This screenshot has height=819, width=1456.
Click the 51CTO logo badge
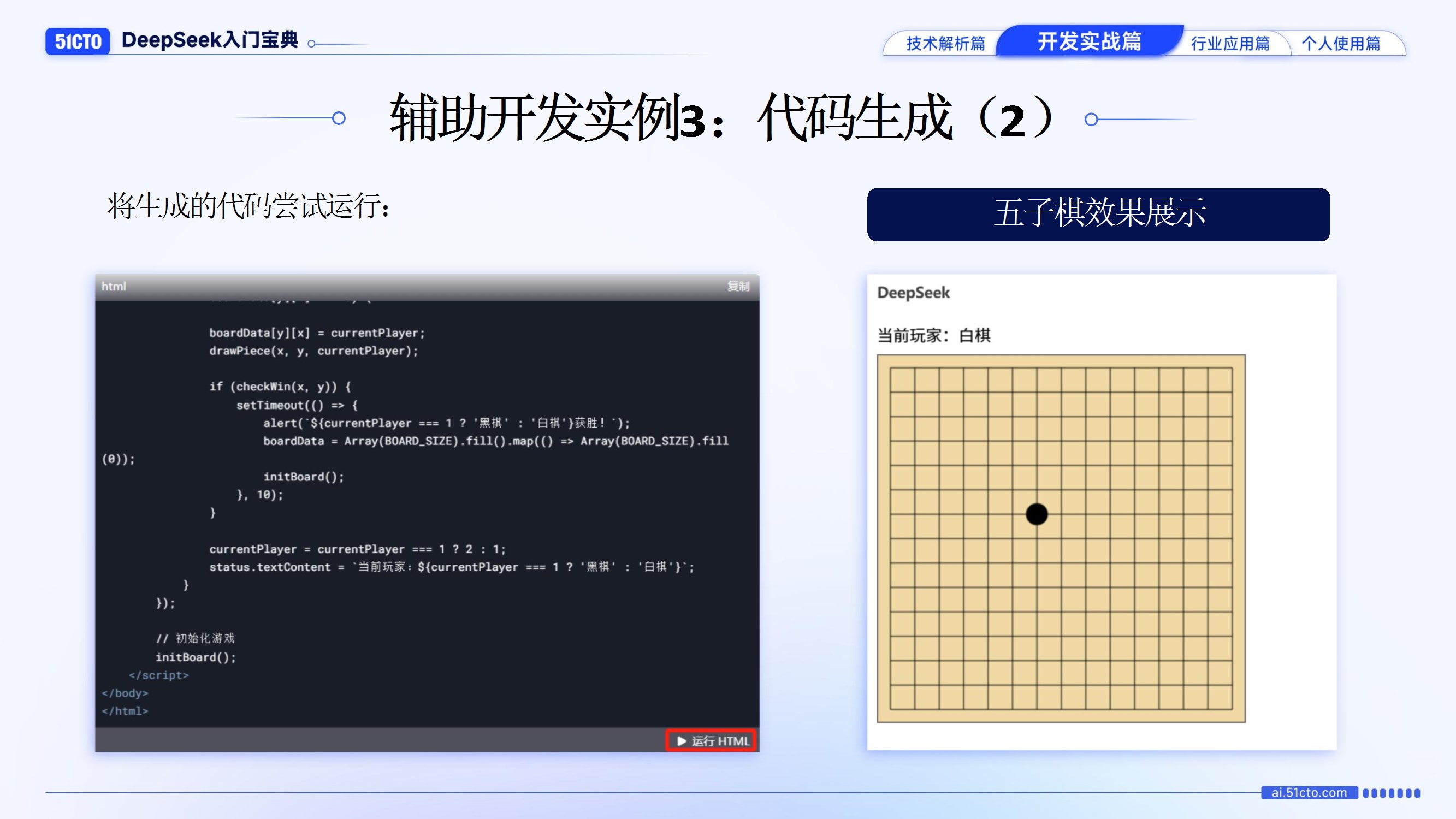[78, 41]
